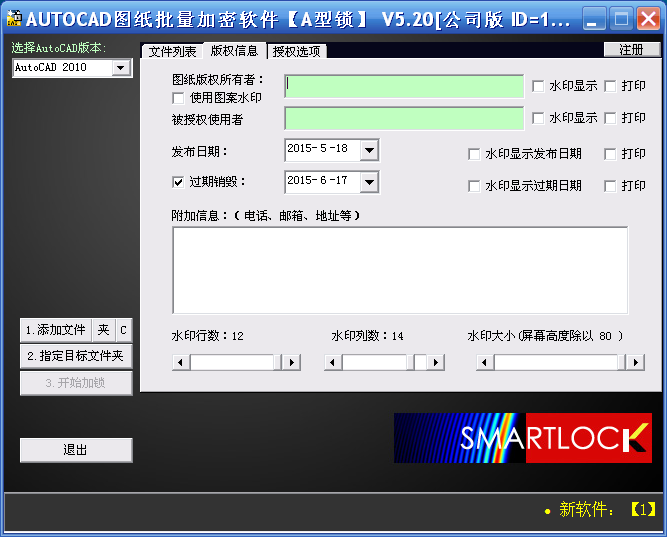Open the 过期销毁 date picker dropdown
Screen dimensions: 667x537
pyautogui.click(x=369, y=182)
